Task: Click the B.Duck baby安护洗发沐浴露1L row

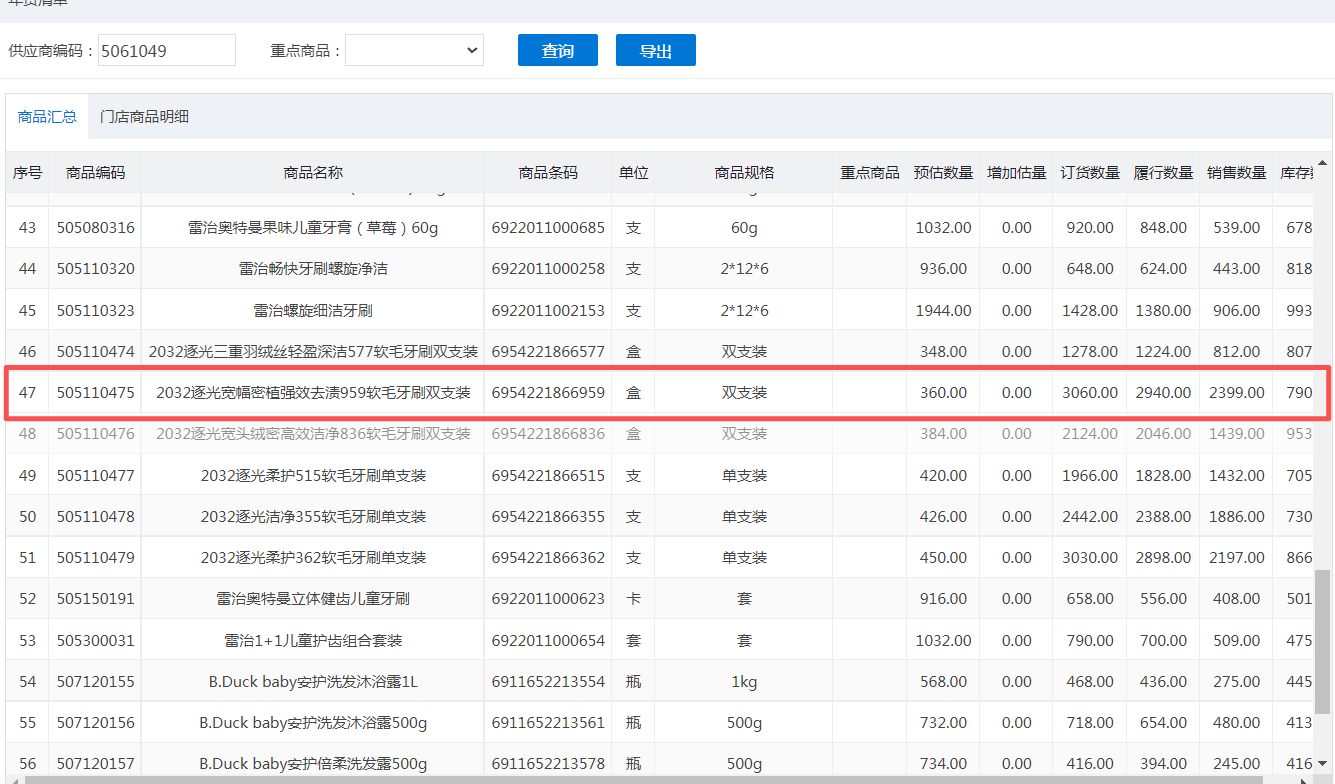Action: 313,682
